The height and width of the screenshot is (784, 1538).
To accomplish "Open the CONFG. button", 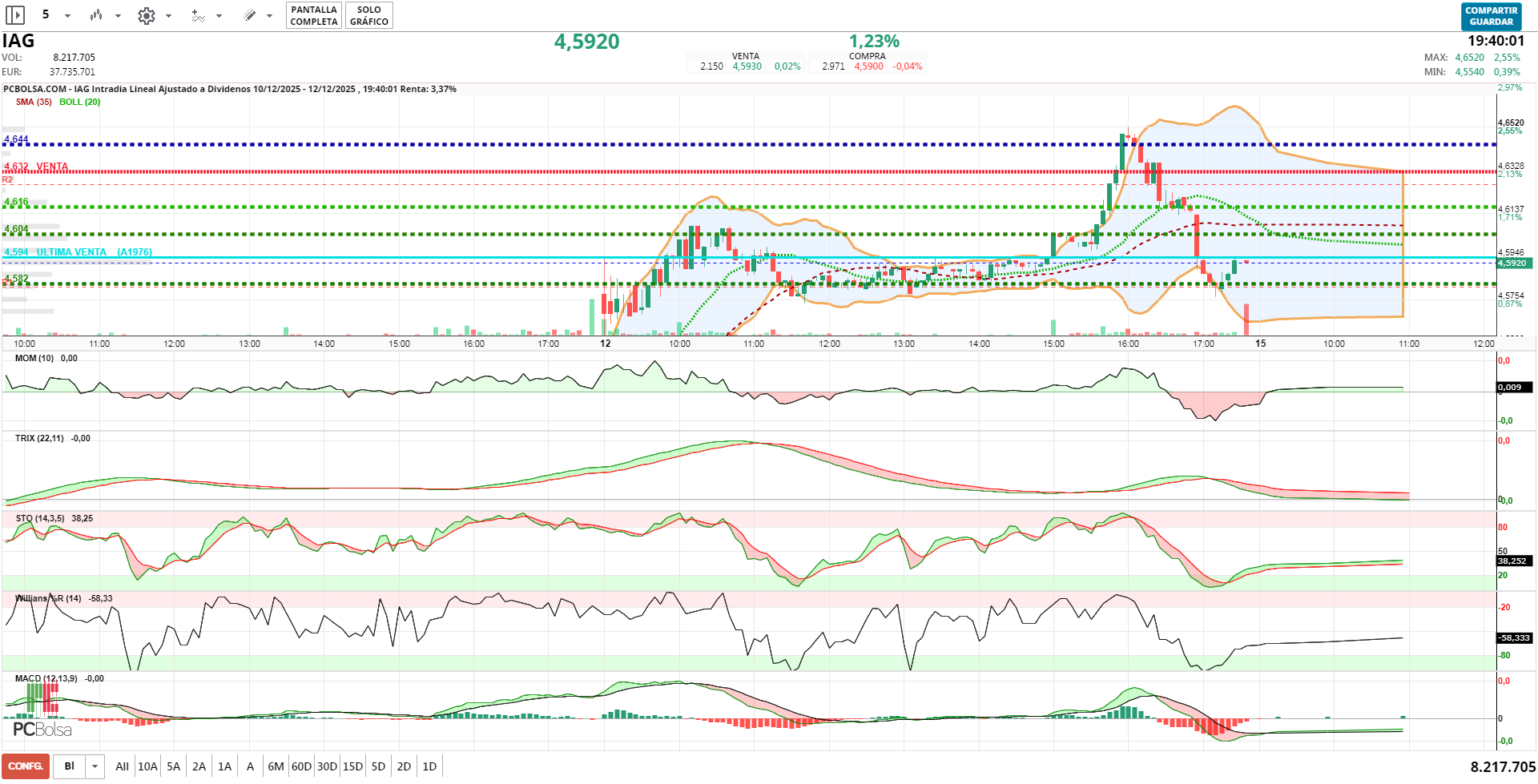I will tap(26, 766).
